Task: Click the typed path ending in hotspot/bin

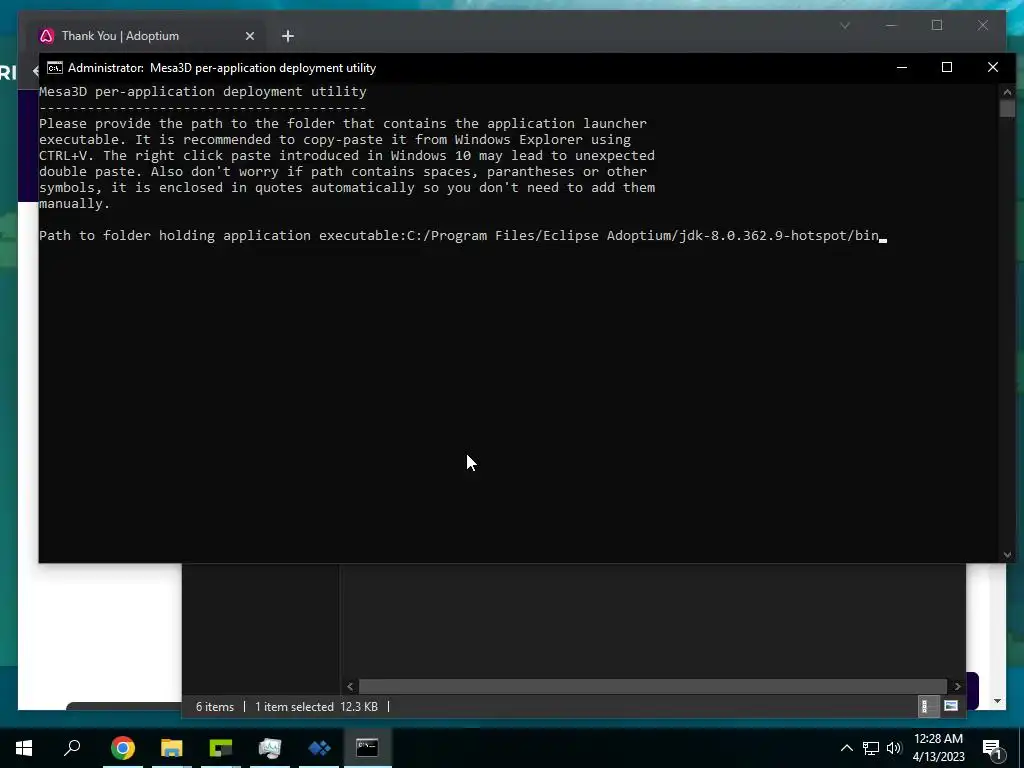Action: pyautogui.click(x=643, y=236)
